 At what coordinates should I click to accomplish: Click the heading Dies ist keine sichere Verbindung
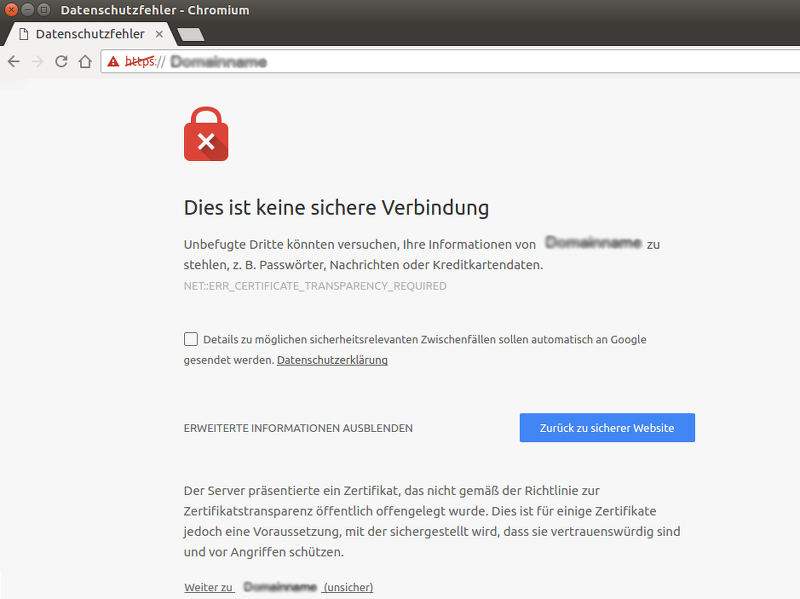click(336, 208)
